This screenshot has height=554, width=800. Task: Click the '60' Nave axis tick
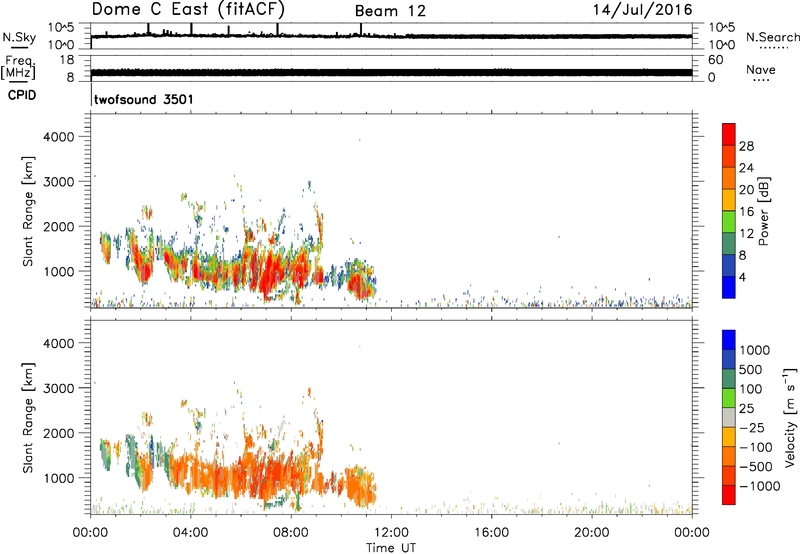[715, 60]
